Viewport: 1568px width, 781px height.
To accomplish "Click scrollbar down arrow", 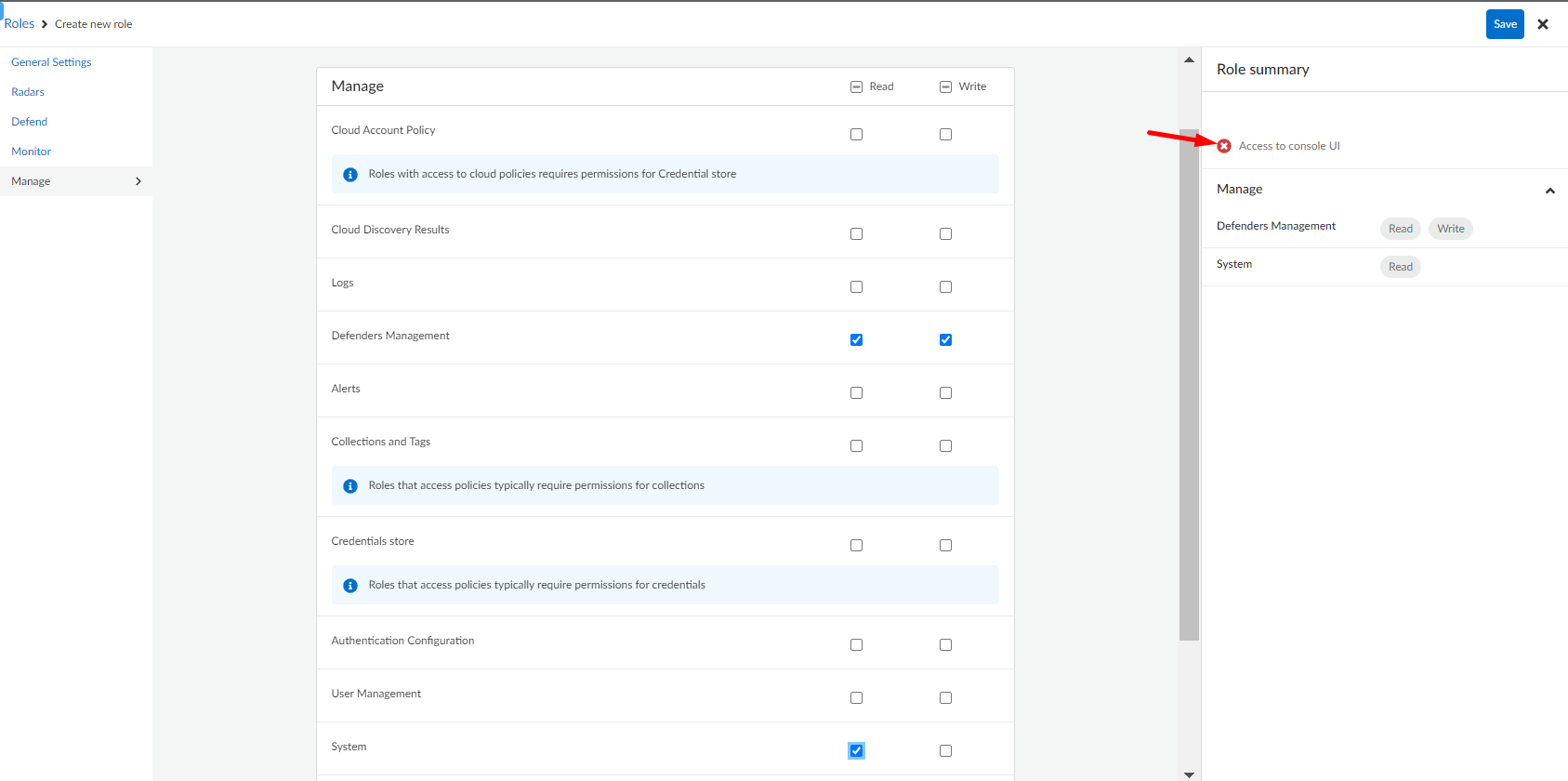I will click(x=1189, y=774).
